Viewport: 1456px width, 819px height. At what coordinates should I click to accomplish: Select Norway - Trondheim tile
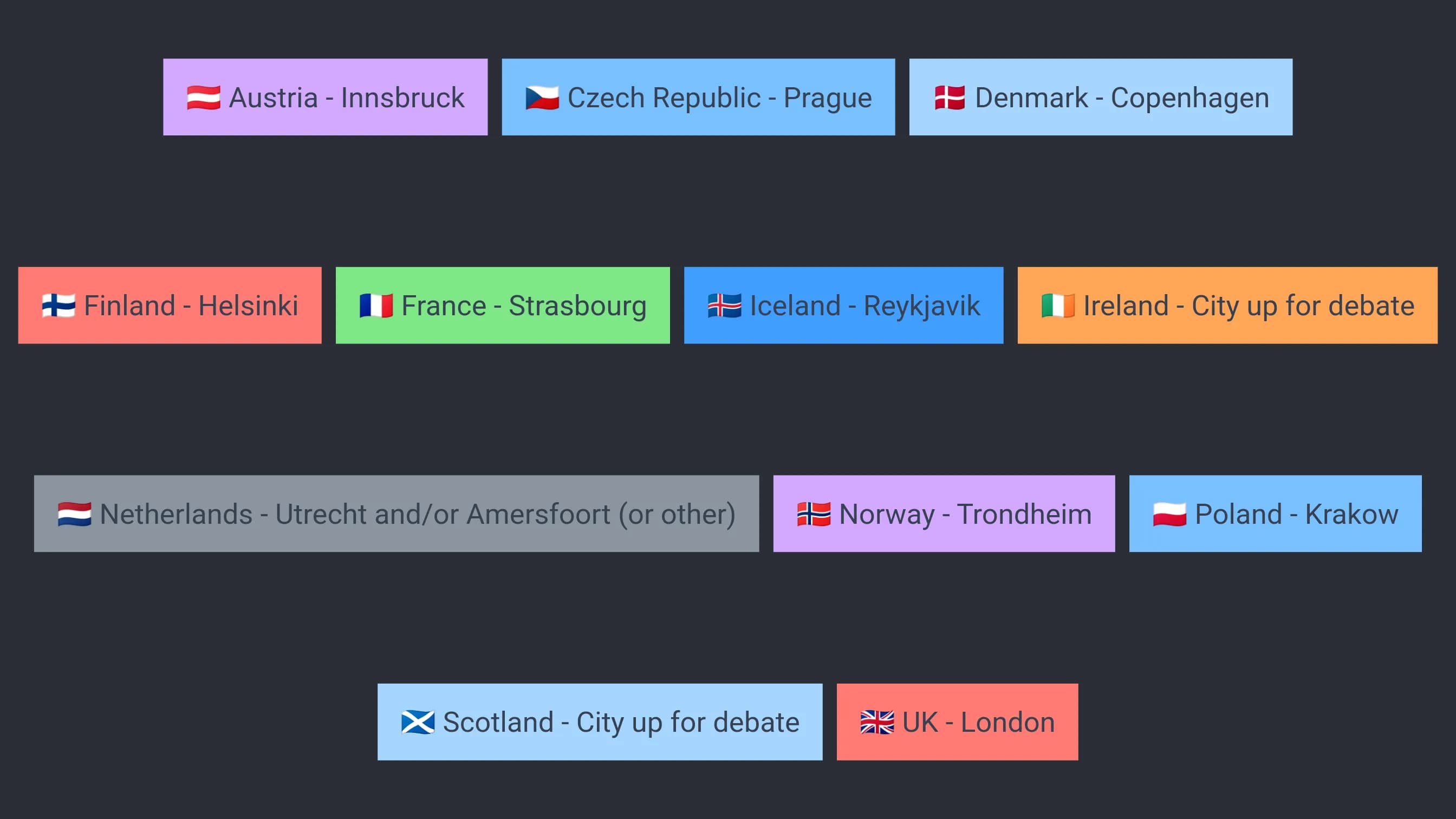tap(945, 514)
